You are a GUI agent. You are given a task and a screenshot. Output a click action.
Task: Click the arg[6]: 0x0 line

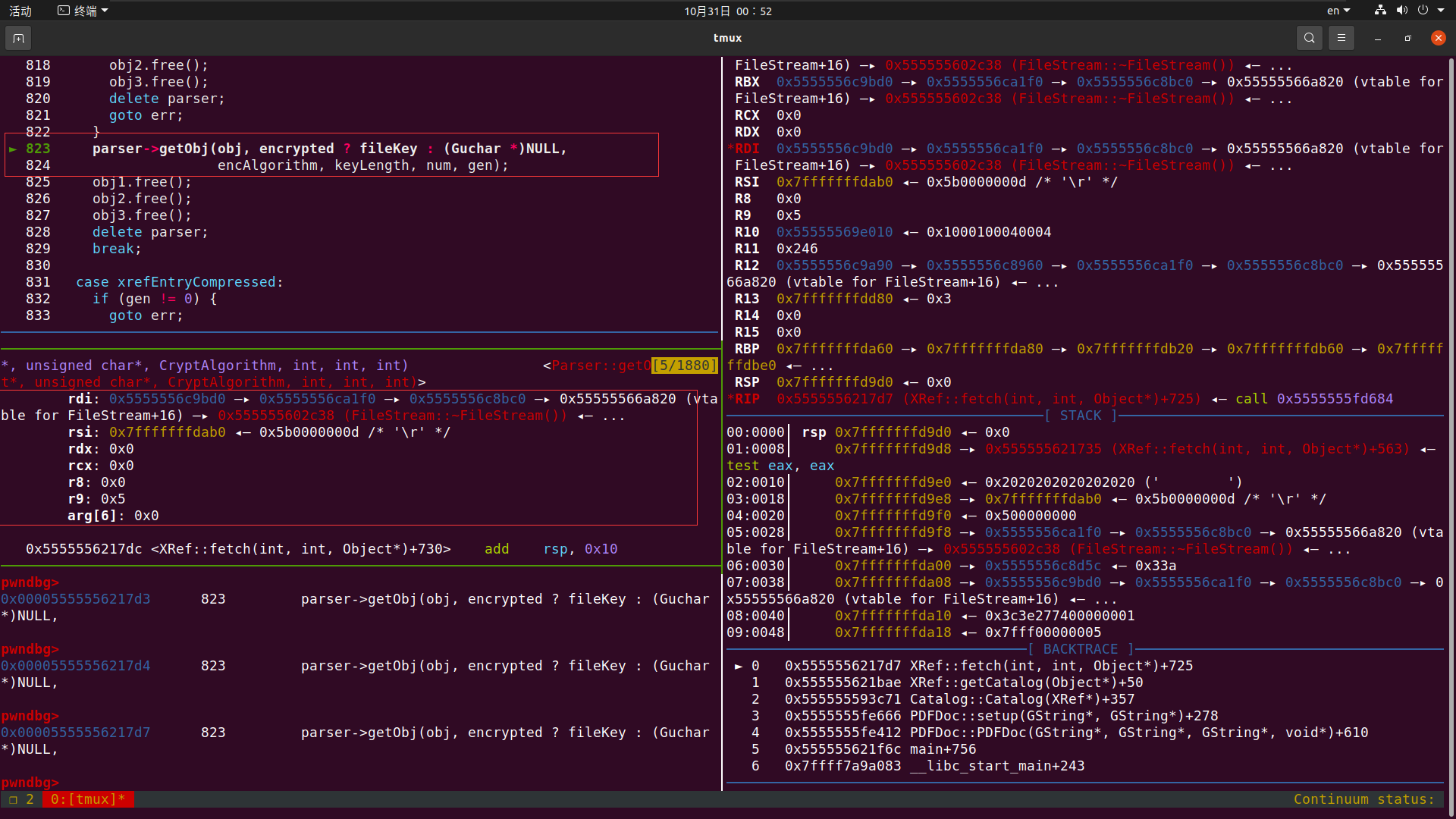pos(113,516)
